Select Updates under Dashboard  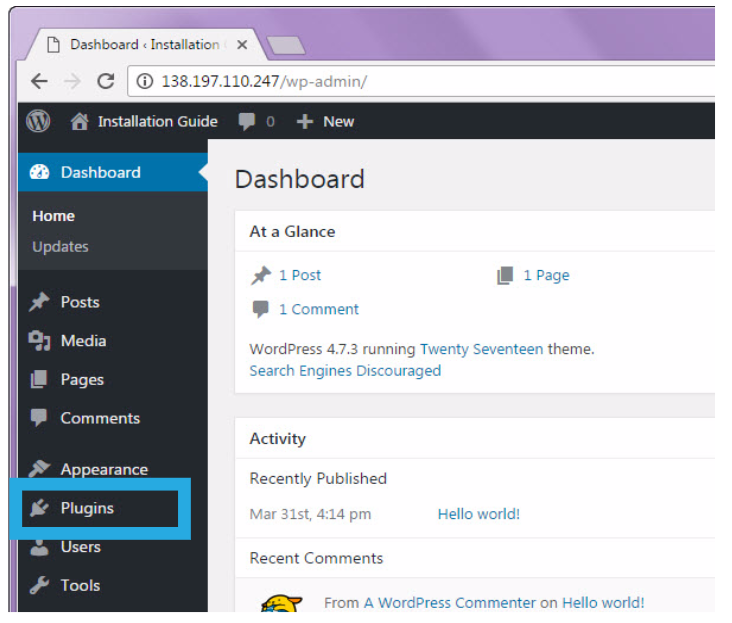click(60, 247)
